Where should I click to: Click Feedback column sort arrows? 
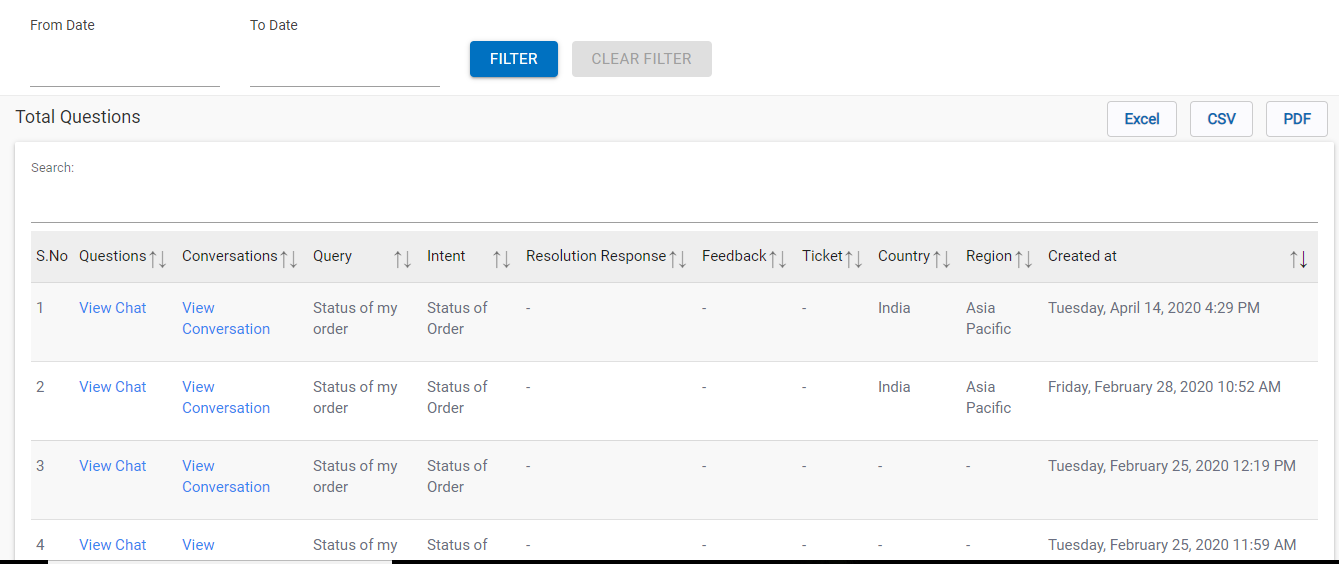[778, 259]
